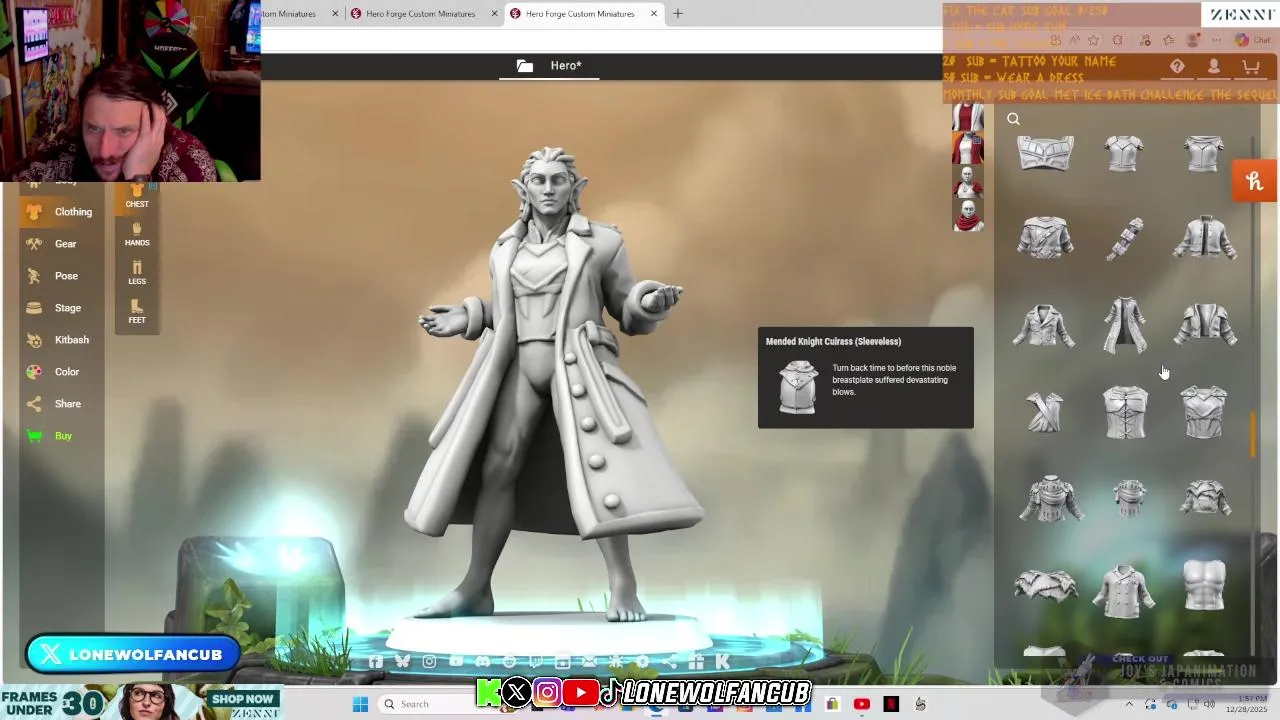Click the search magnifier in the items panel
The height and width of the screenshot is (720, 1280).
1013,120
